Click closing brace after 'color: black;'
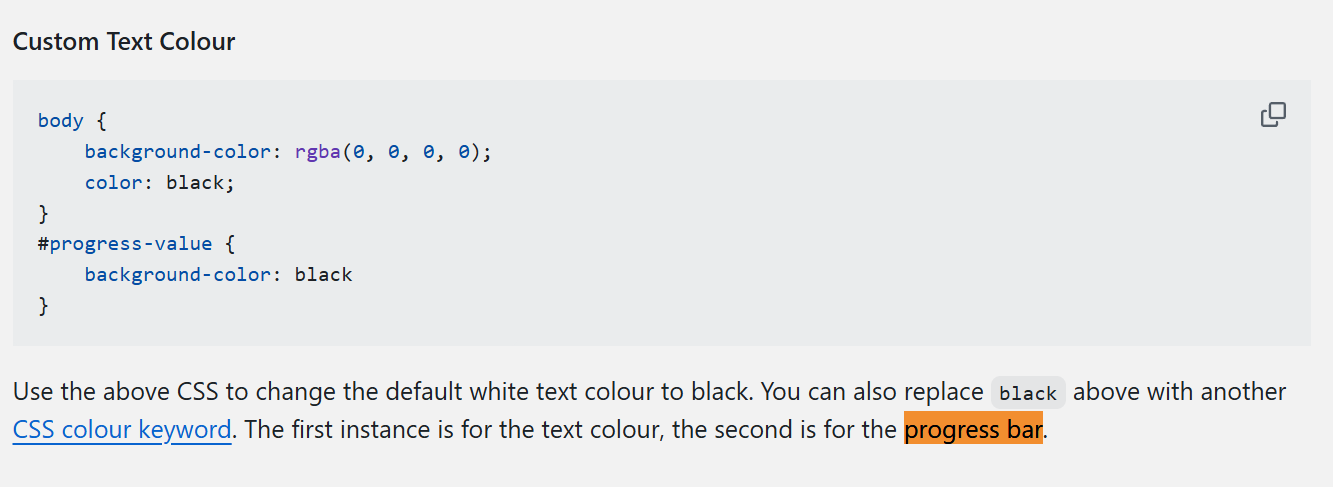 click(43, 213)
